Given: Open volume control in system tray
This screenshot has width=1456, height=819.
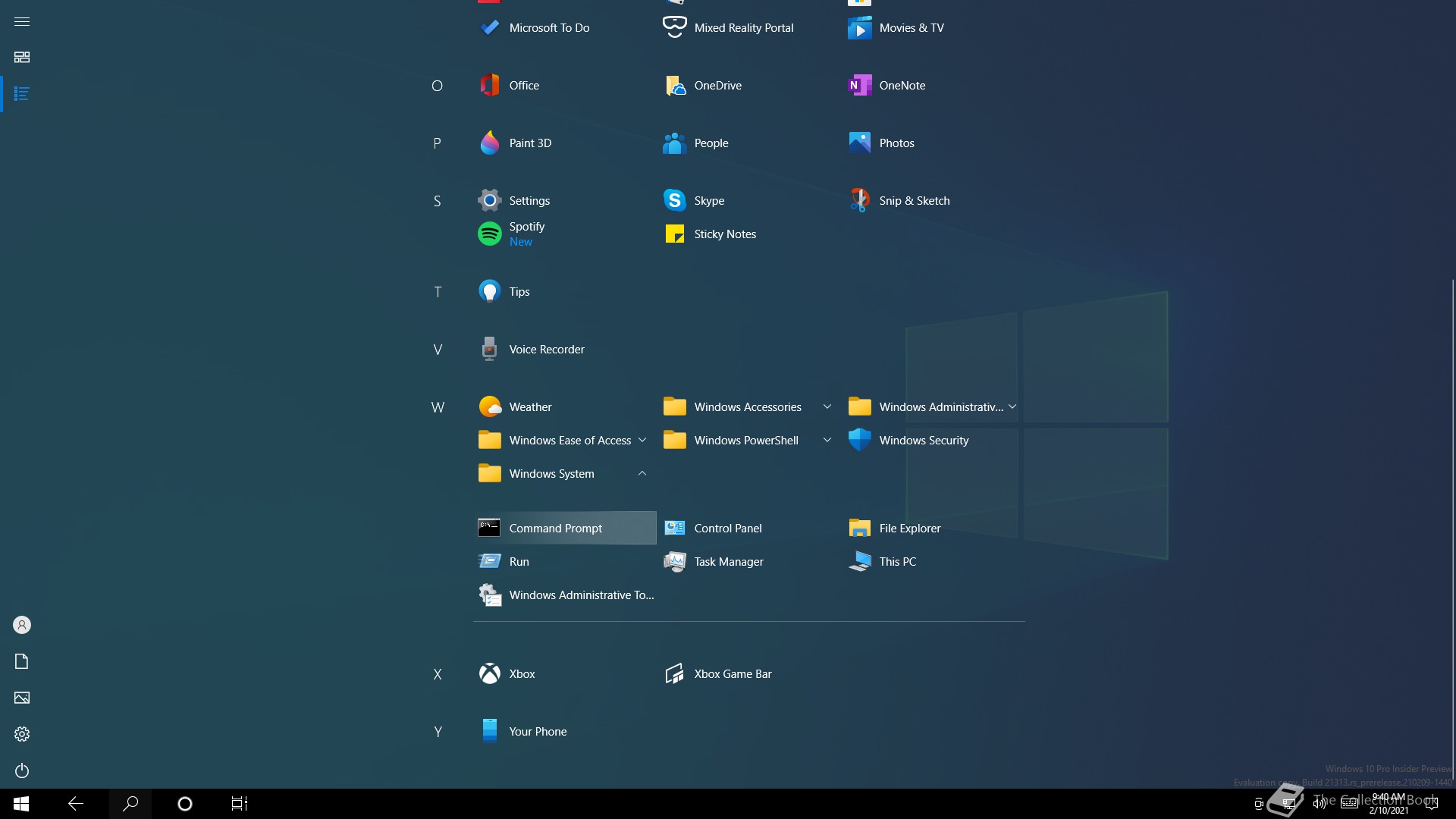Looking at the screenshot, I should pos(1319,804).
